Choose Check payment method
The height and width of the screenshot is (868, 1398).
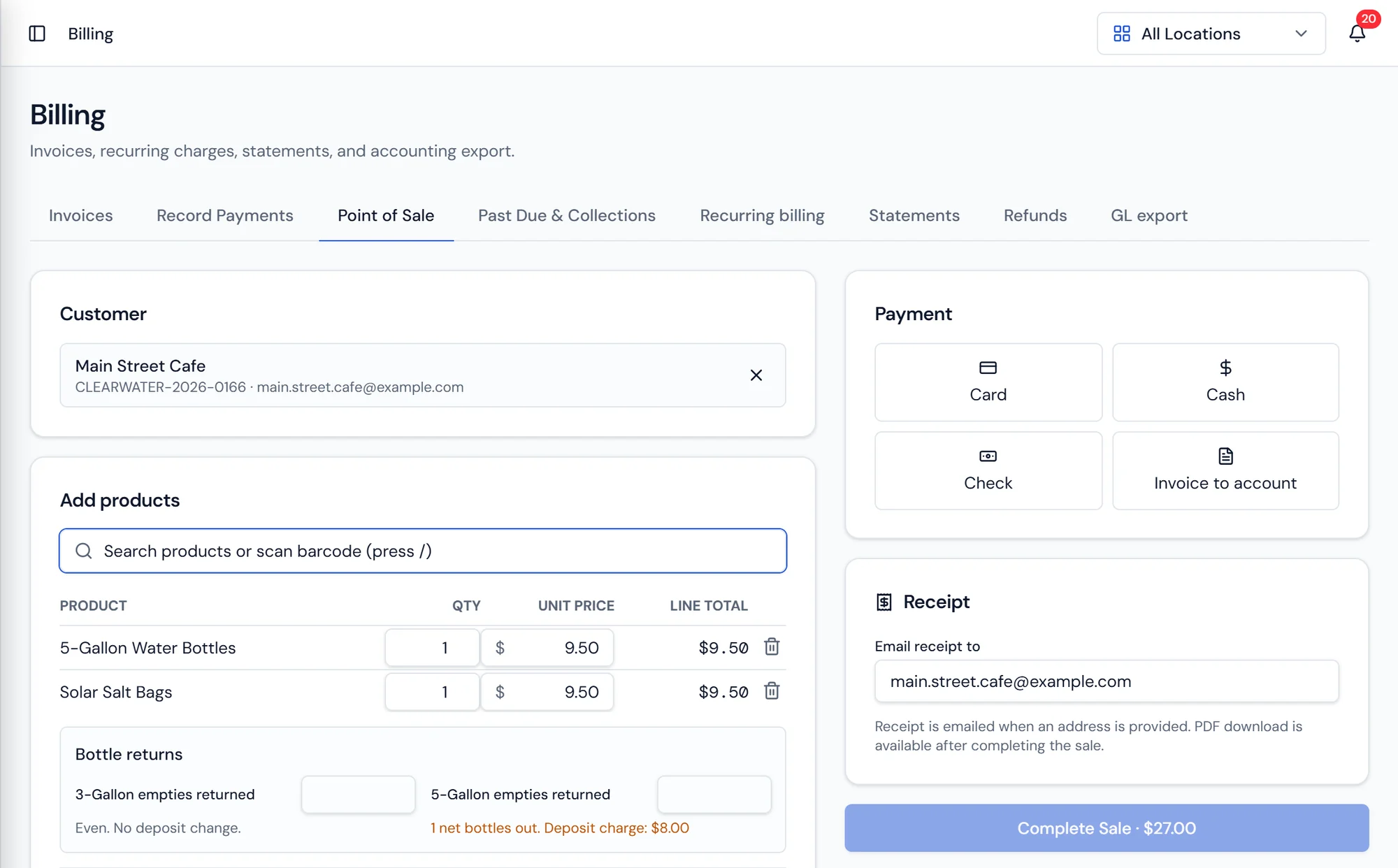(988, 470)
